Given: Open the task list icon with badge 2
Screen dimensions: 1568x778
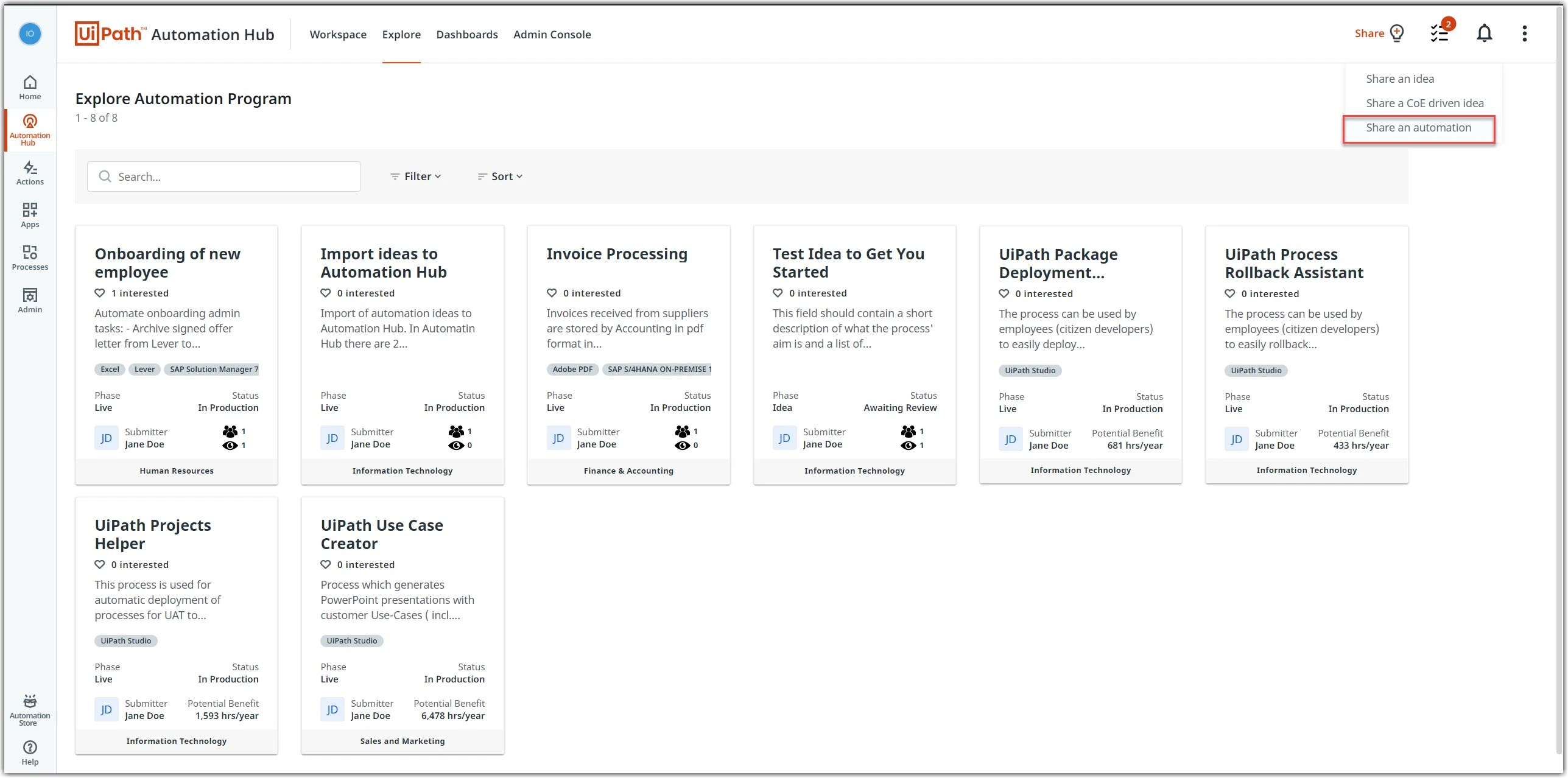Looking at the screenshot, I should point(1441,32).
